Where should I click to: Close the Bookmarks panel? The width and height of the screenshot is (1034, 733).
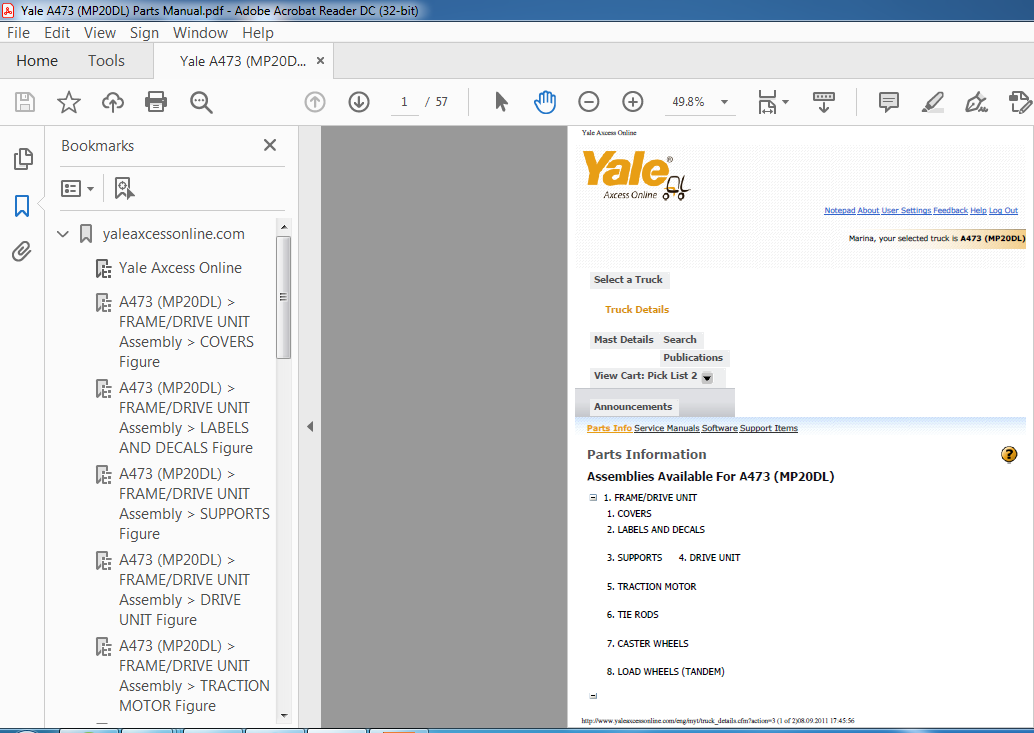270,145
